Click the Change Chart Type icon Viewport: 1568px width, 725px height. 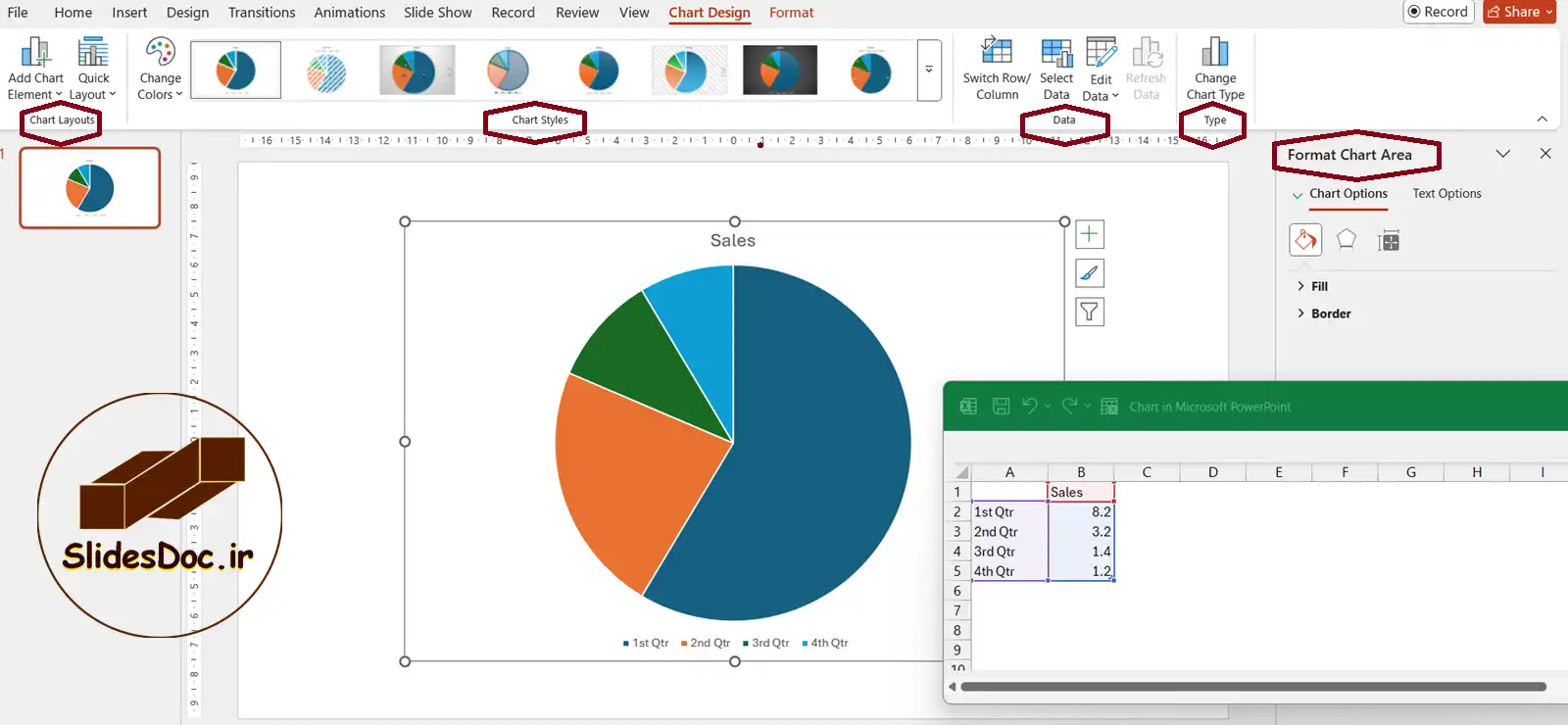[1215, 53]
